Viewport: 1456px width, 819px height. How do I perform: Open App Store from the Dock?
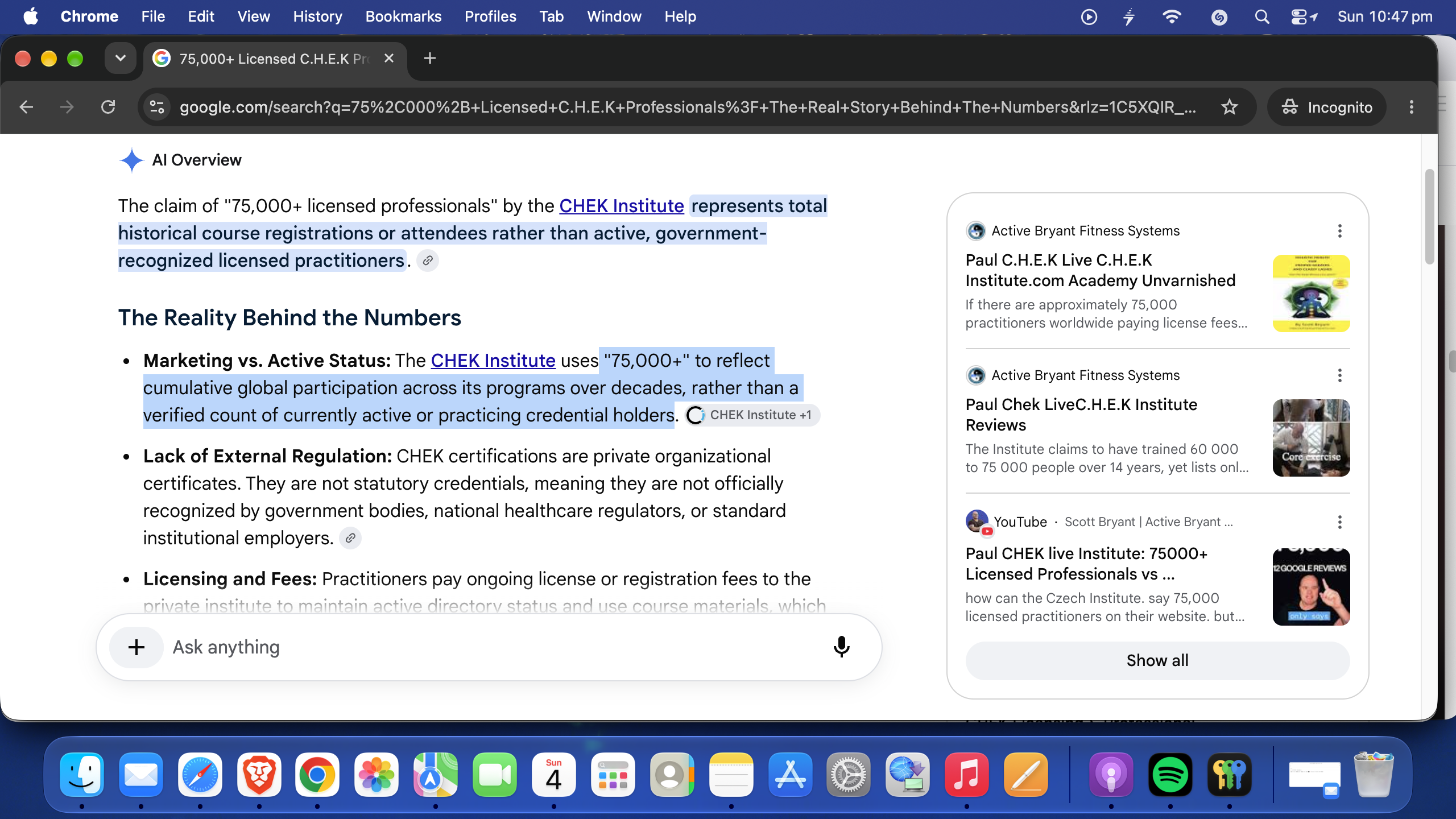[x=790, y=775]
